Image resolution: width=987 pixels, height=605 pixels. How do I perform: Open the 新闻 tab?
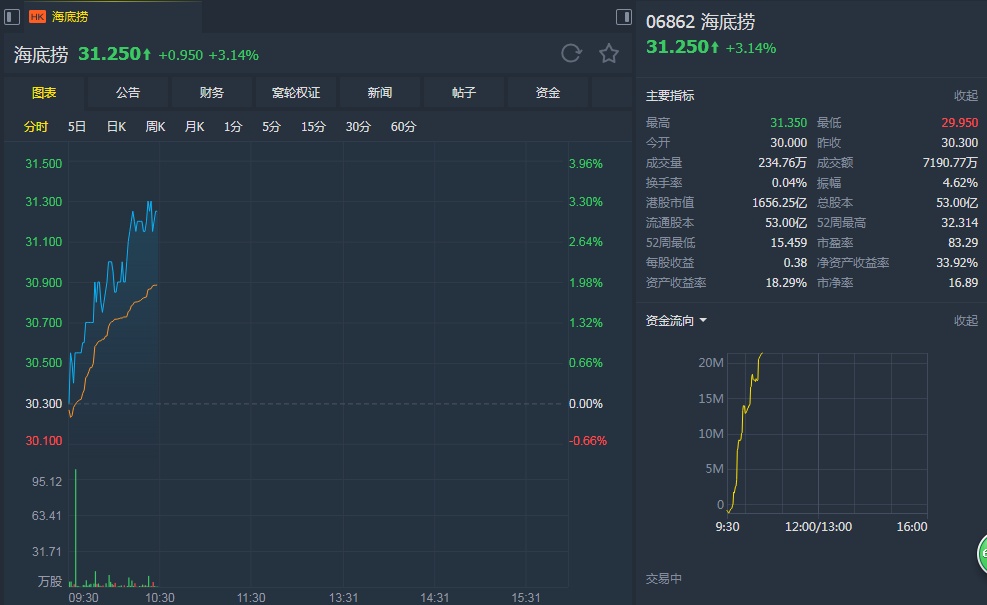point(380,93)
